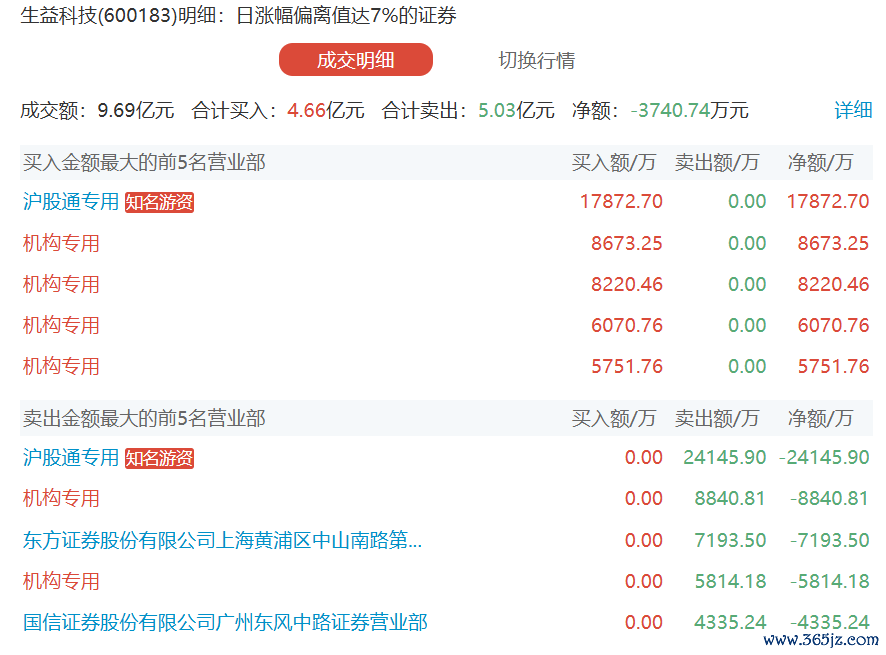886x655 pixels.
Task: Click the sell amount 4335.24
Action: 730,622
